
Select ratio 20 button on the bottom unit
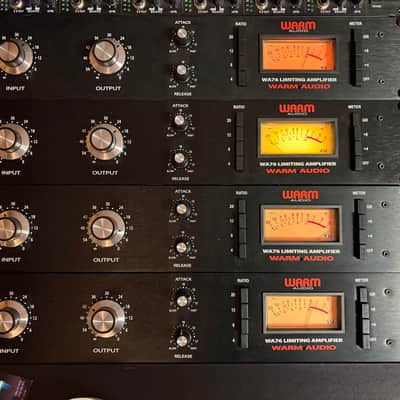pyautogui.click(x=244, y=295)
